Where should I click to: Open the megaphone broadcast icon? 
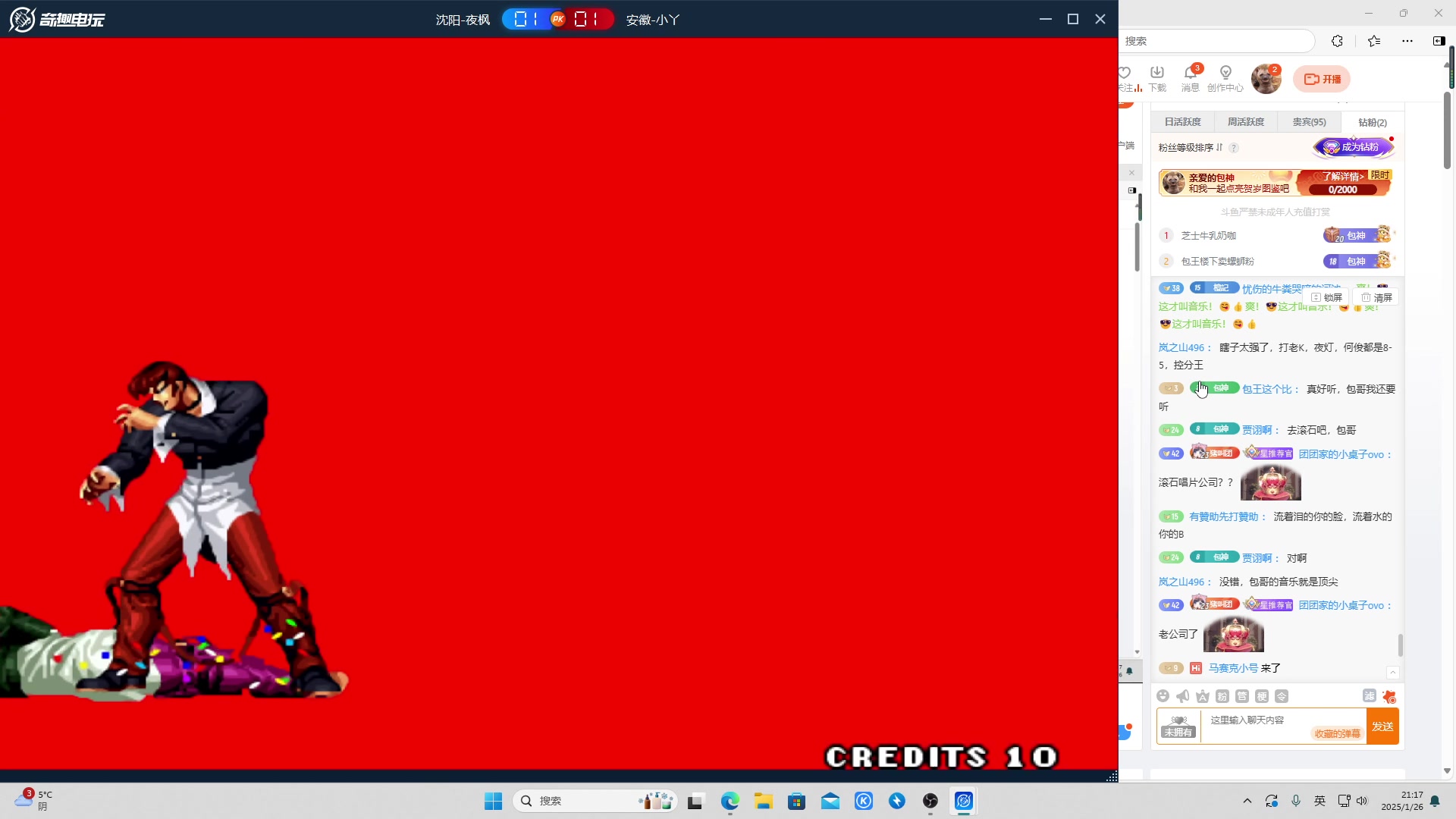click(1182, 696)
